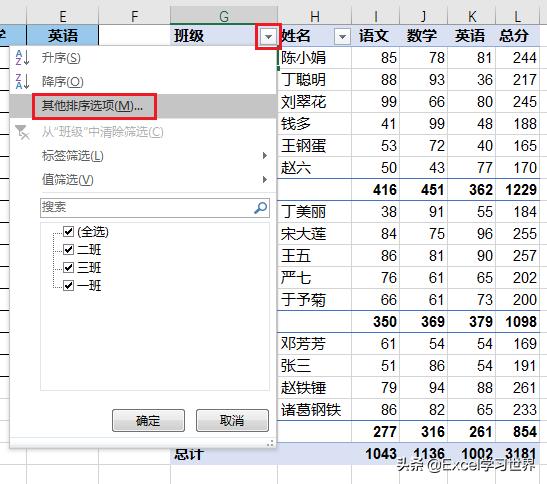Select column G header
Image resolution: width=547 pixels, height=484 pixels.
coord(224,16)
